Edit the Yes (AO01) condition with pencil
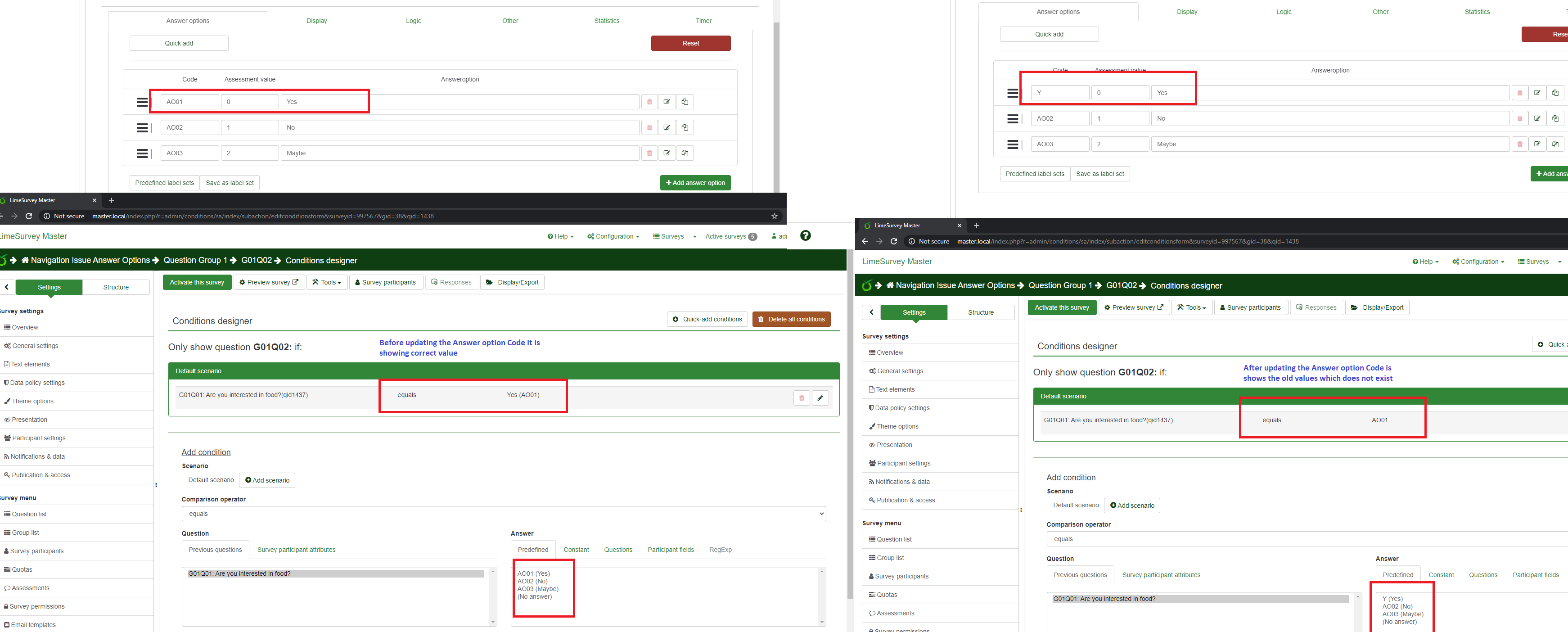Screen dimensions: 1568x632 click(x=820, y=398)
